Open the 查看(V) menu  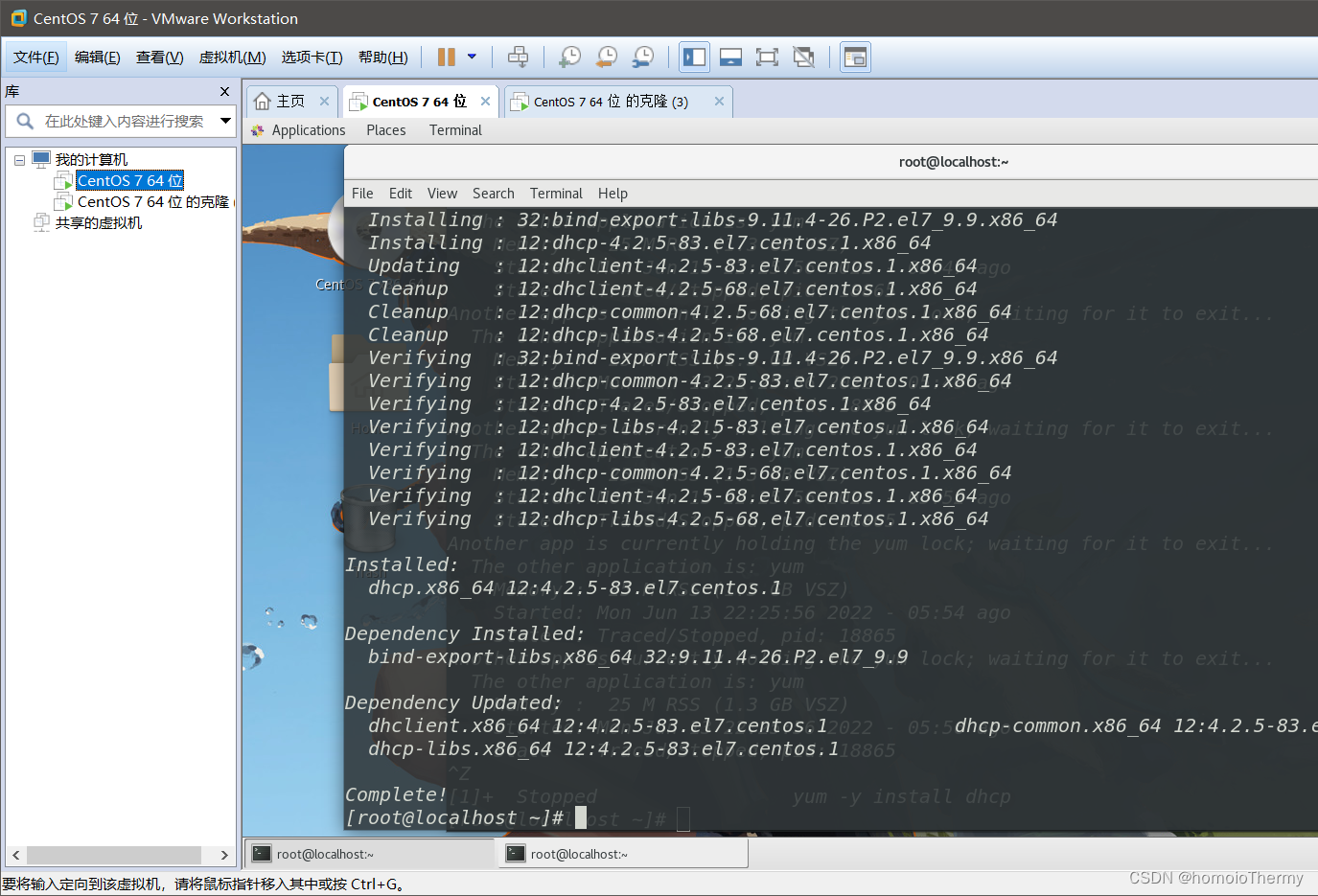[159, 57]
